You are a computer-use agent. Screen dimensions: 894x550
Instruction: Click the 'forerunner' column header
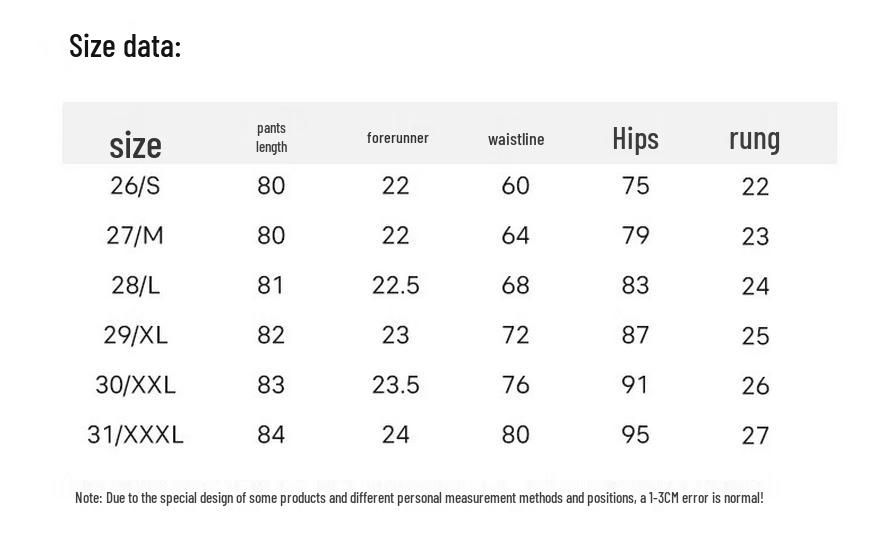pos(397,138)
